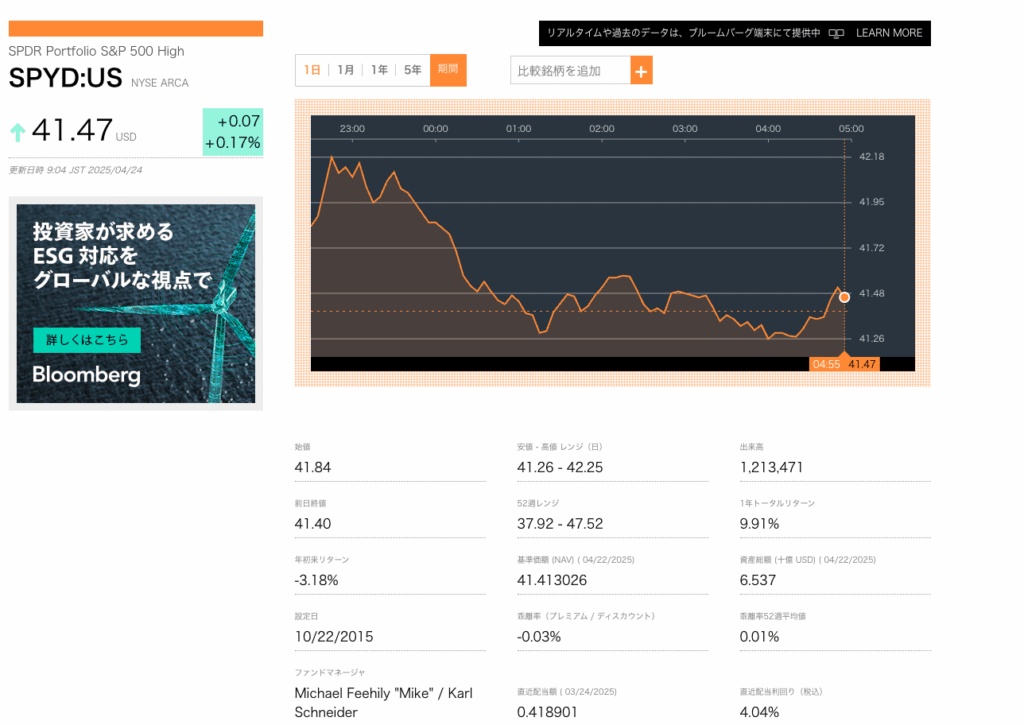Click the 0.01% 52-week average value
This screenshot has height=725, width=1024.
click(x=760, y=637)
